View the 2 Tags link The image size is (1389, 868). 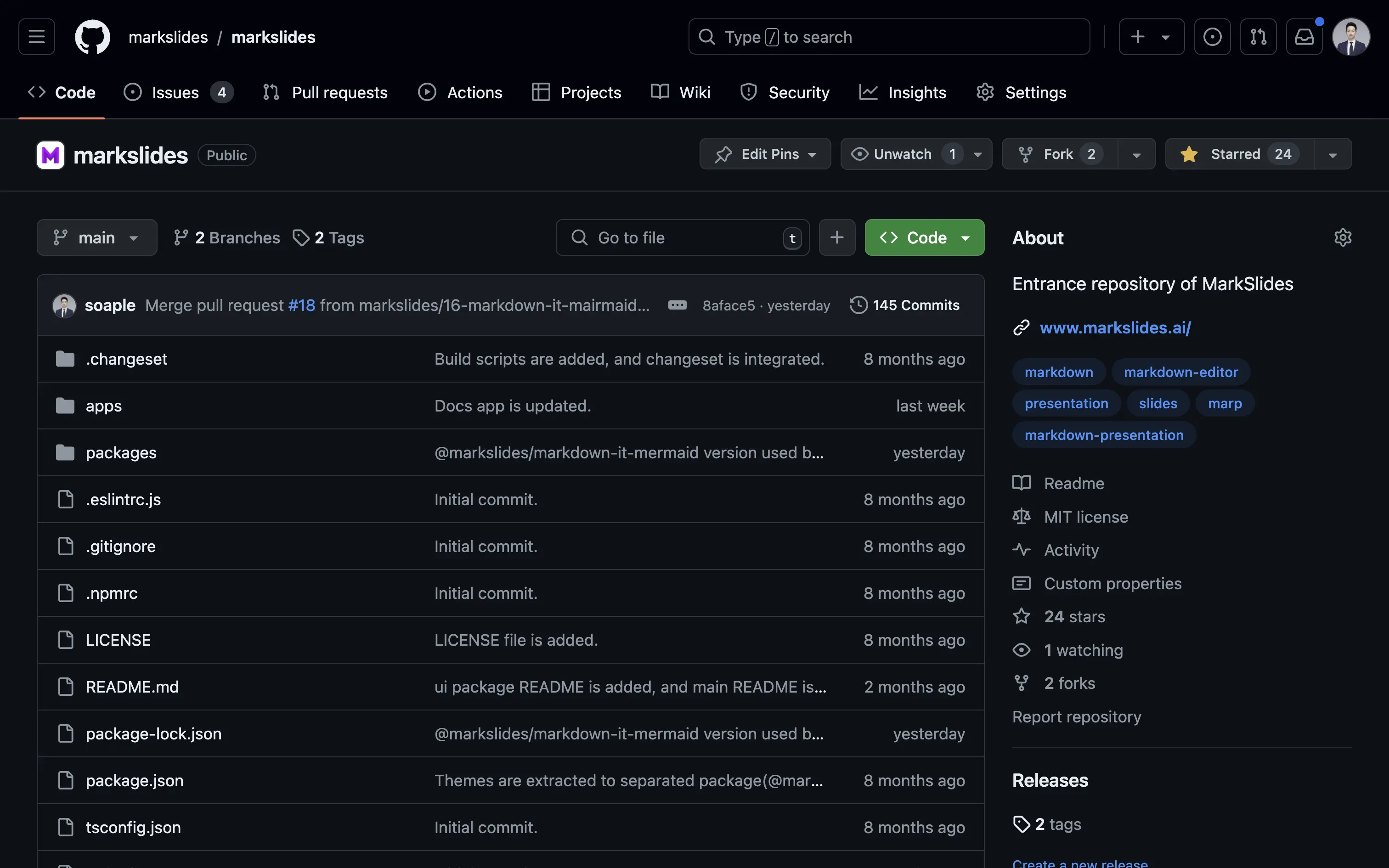coord(329,238)
